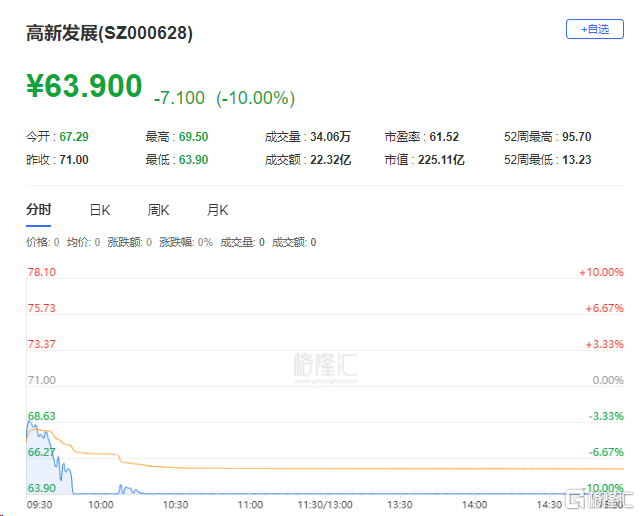Click the current price ¥63.900
640x516 pixels.
click(x=85, y=87)
